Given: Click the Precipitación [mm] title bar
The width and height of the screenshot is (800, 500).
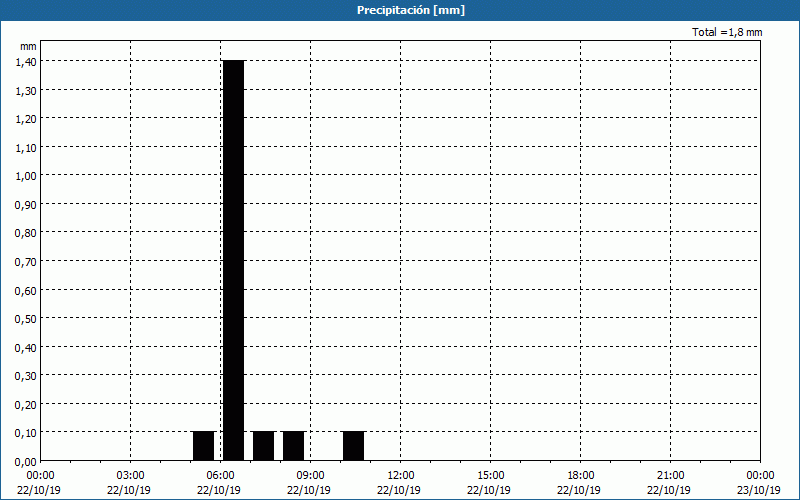Looking at the screenshot, I should click(400, 10).
